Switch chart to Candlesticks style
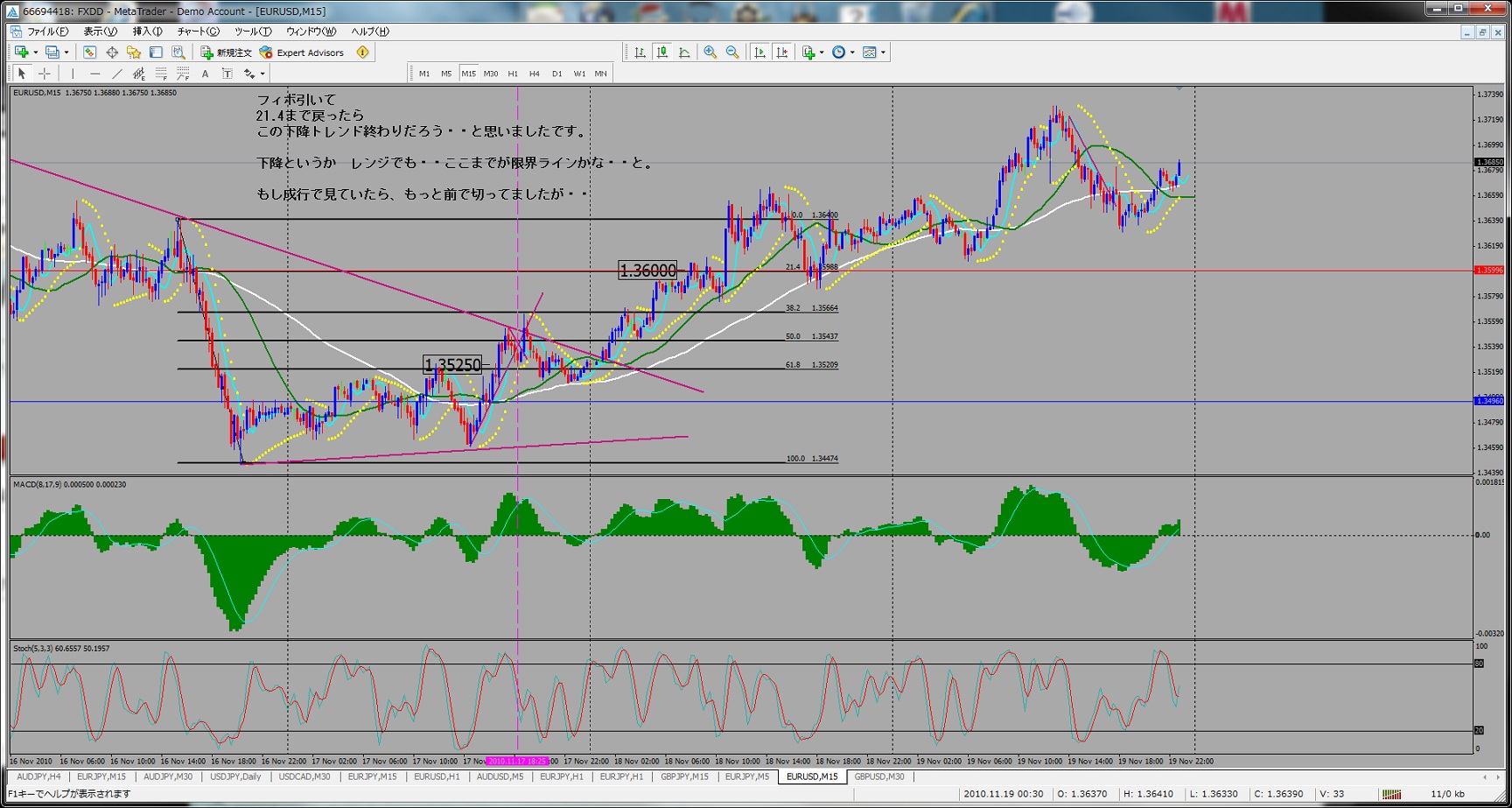This screenshot has width=1512, height=808. click(662, 53)
